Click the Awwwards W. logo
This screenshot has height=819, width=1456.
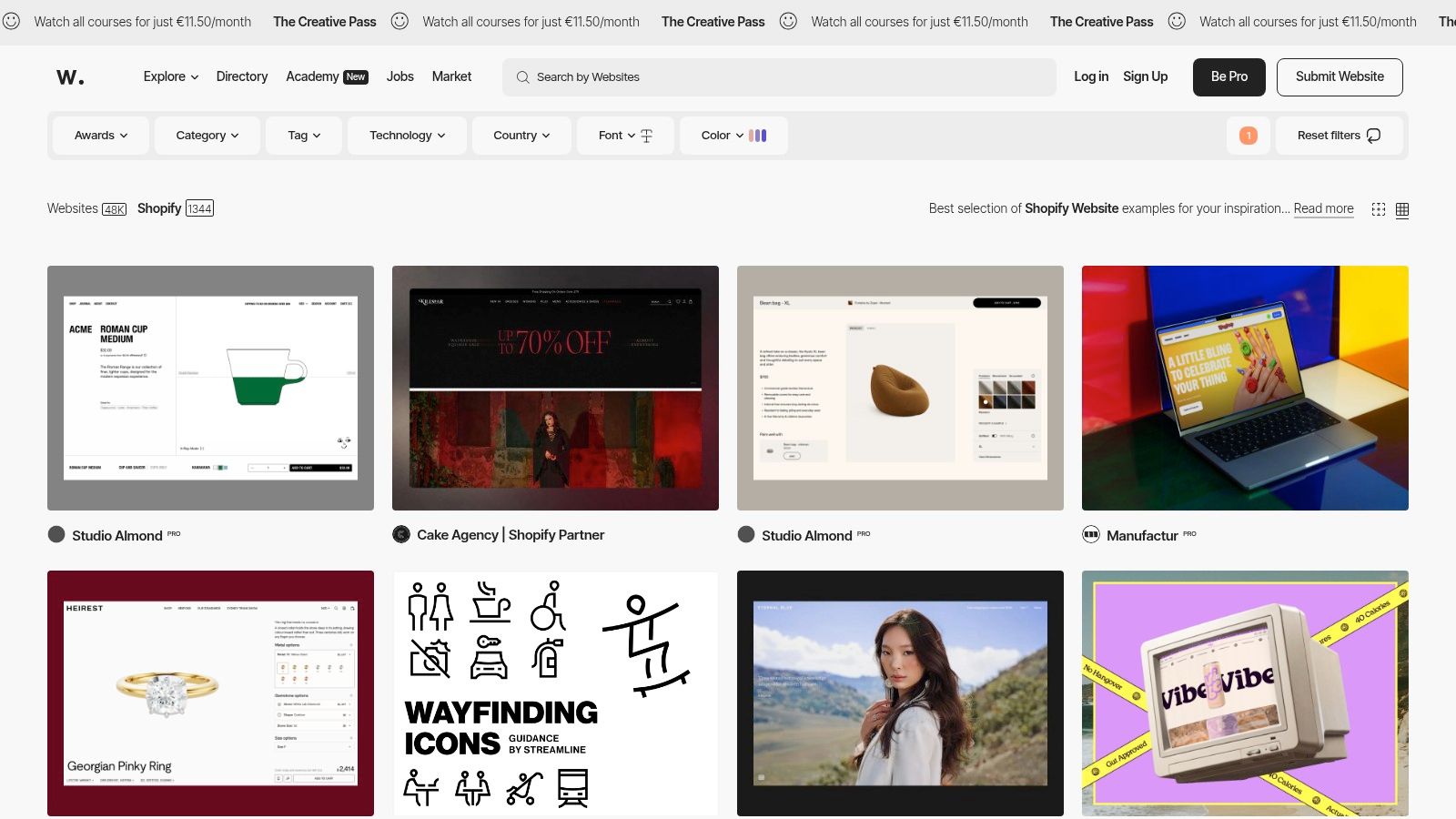coord(70,77)
